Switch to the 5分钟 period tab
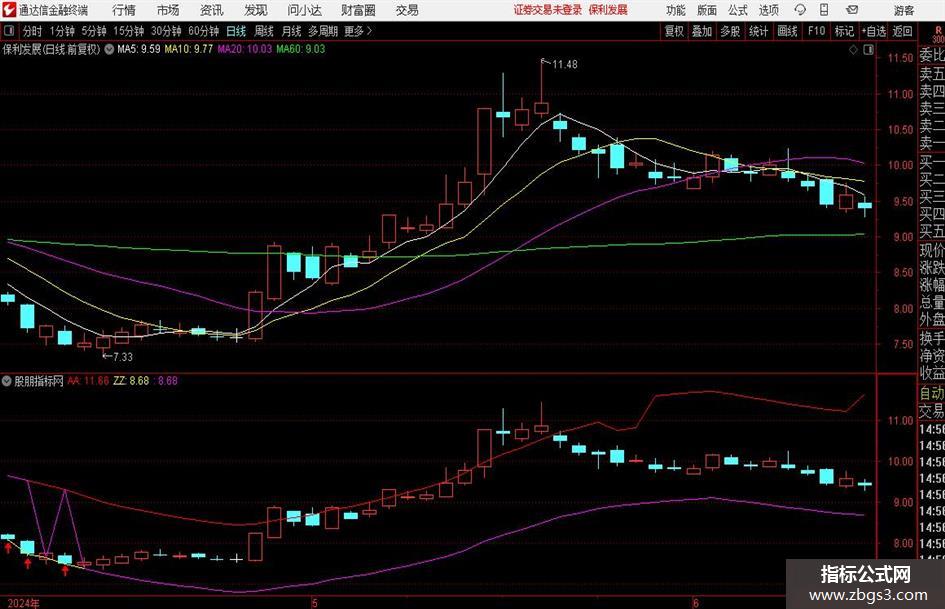 pos(93,31)
